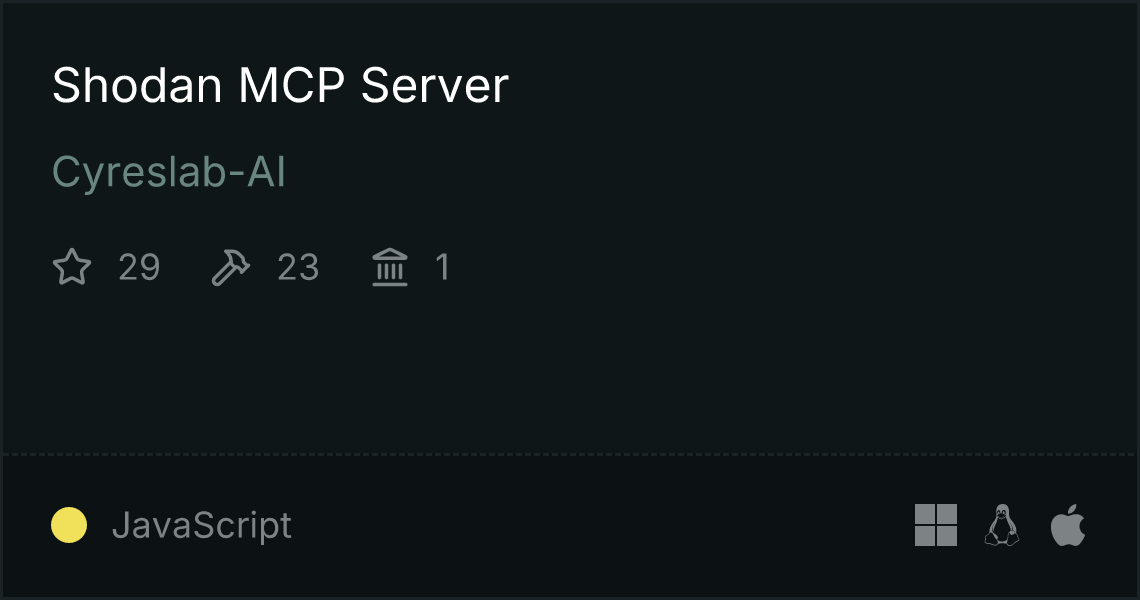Click the JavaScript language label
The image size is (1140, 600).
pyautogui.click(x=202, y=525)
